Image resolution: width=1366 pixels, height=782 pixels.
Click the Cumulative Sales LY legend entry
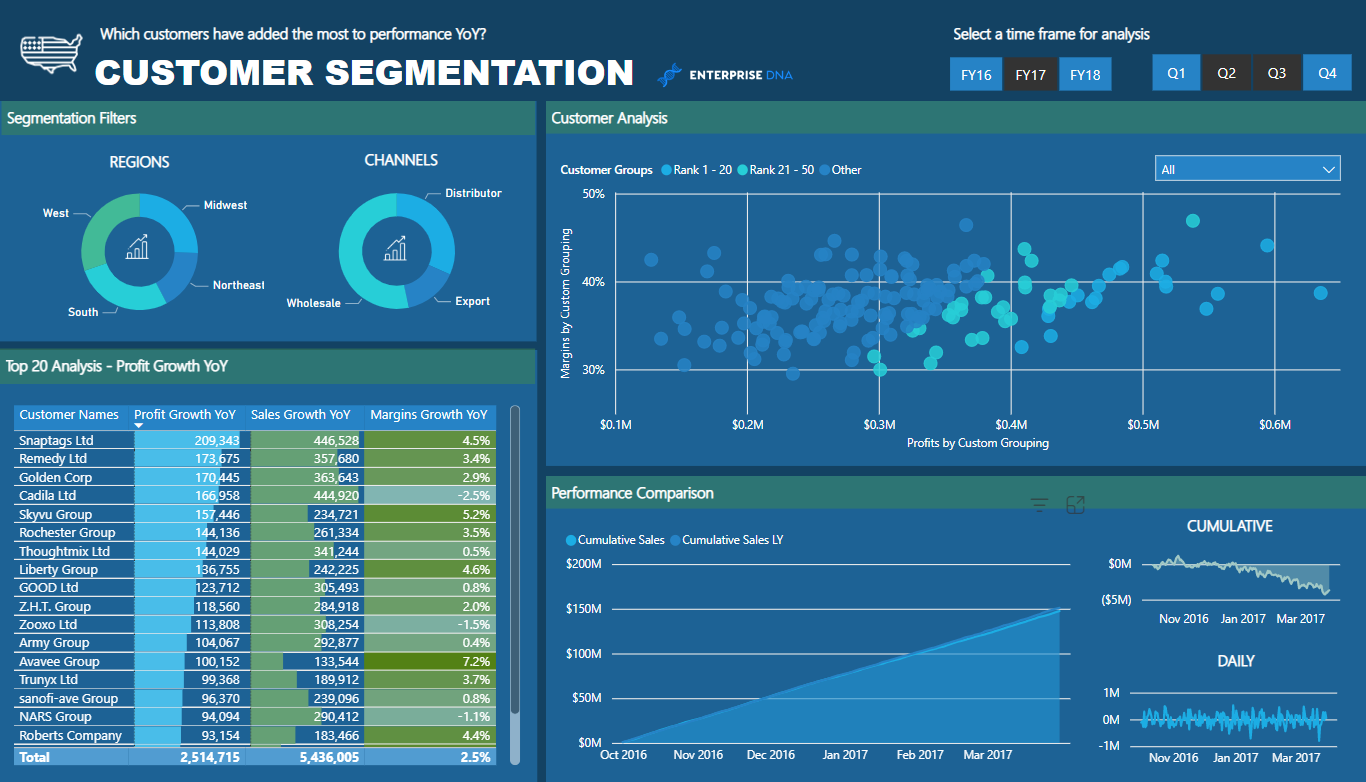[732, 540]
